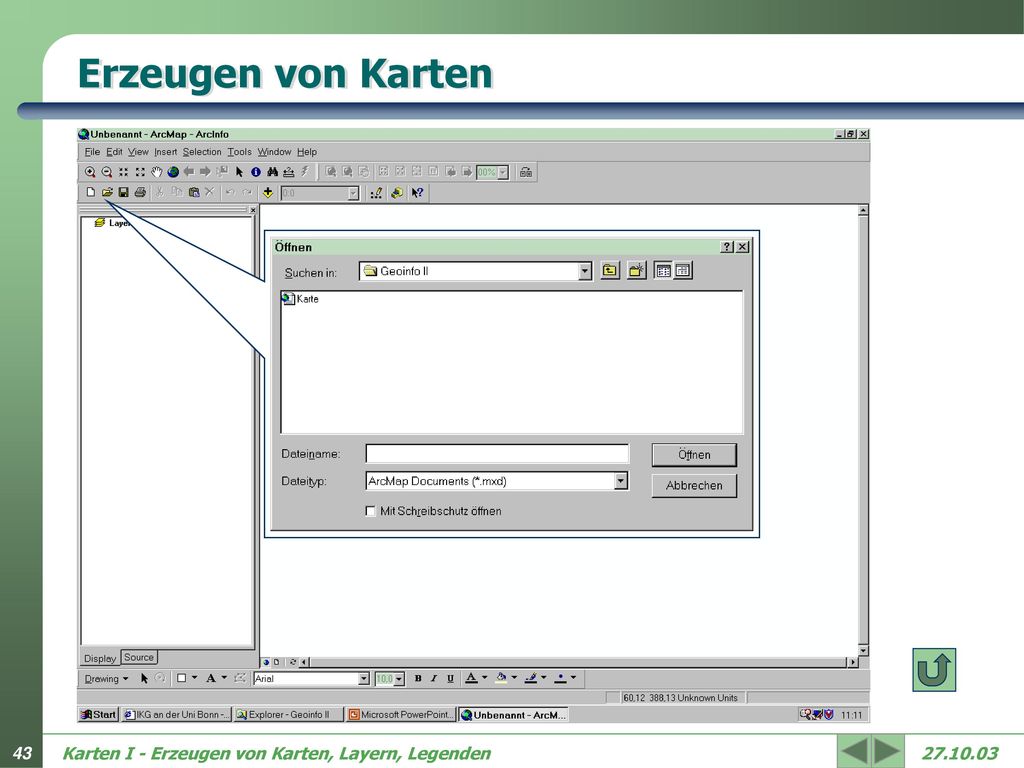Open the Tools menu
The width and height of the screenshot is (1024, 768).
[239, 152]
